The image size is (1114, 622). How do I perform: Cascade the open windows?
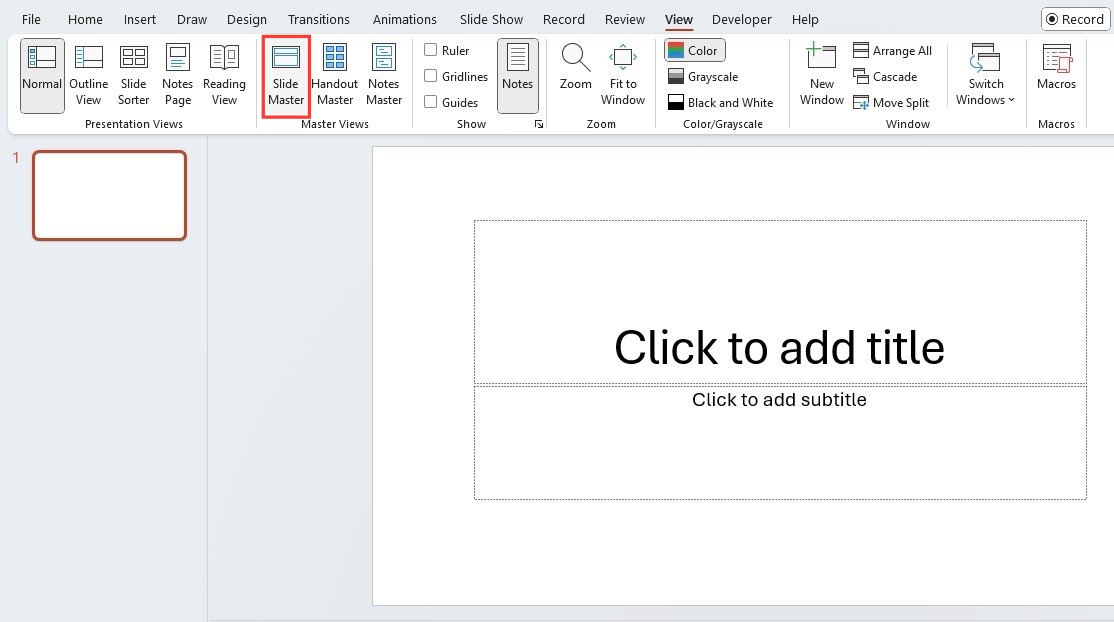[885, 77]
